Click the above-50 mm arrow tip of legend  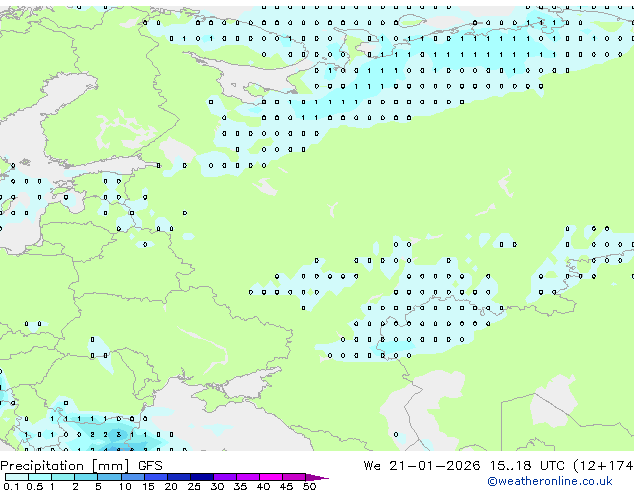click(x=317, y=477)
